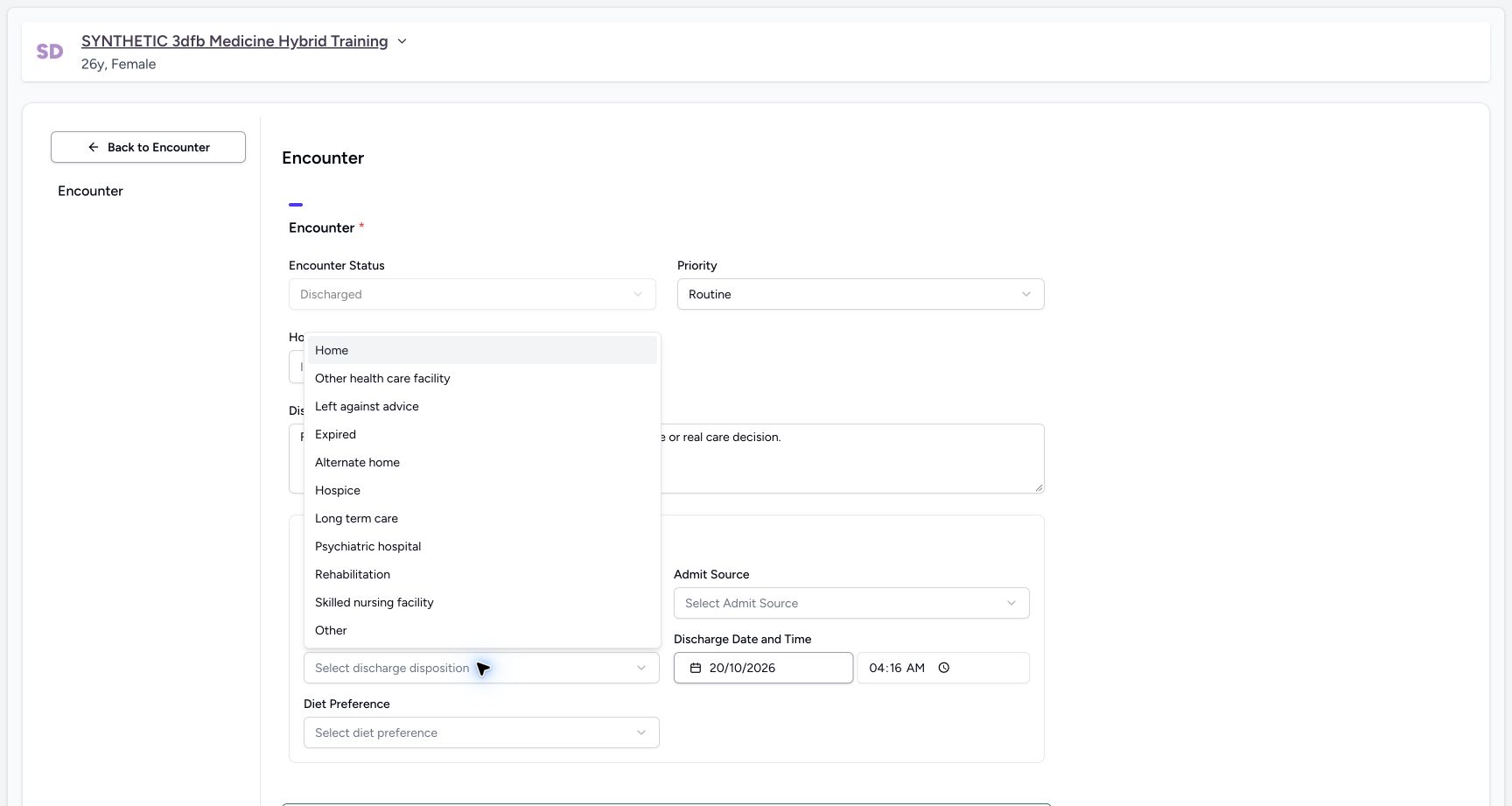This screenshot has height=806, width=1512.
Task: Click the clock icon in the time field
Action: 944,668
